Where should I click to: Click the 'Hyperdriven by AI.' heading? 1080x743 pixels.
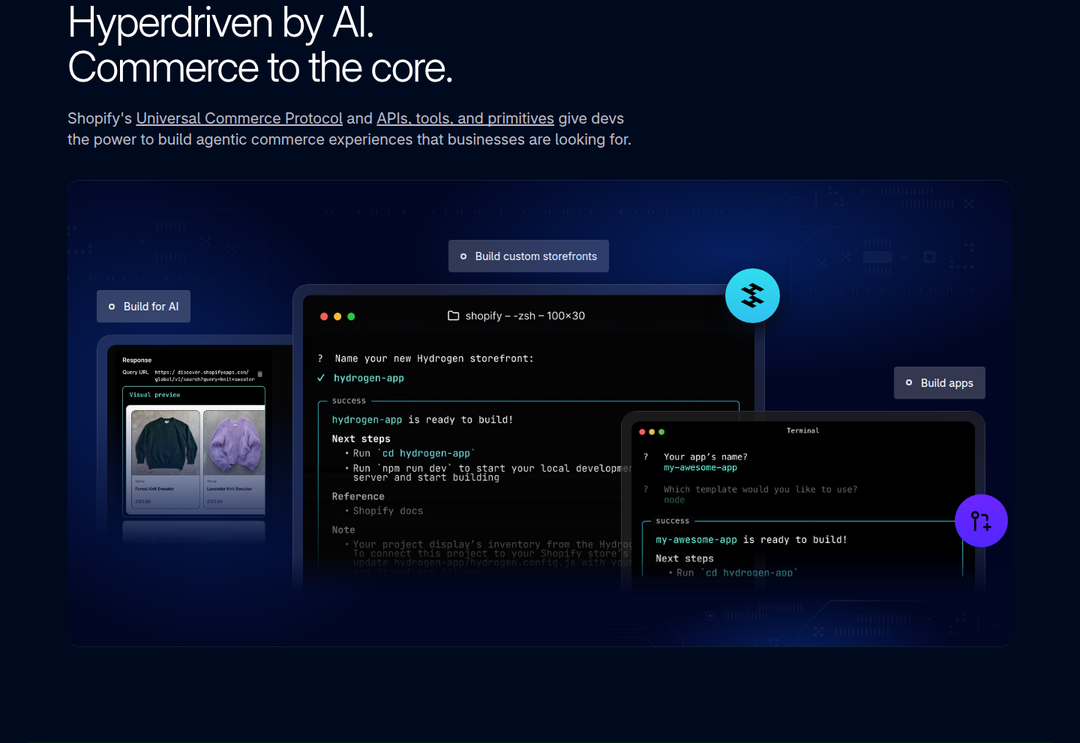(220, 23)
